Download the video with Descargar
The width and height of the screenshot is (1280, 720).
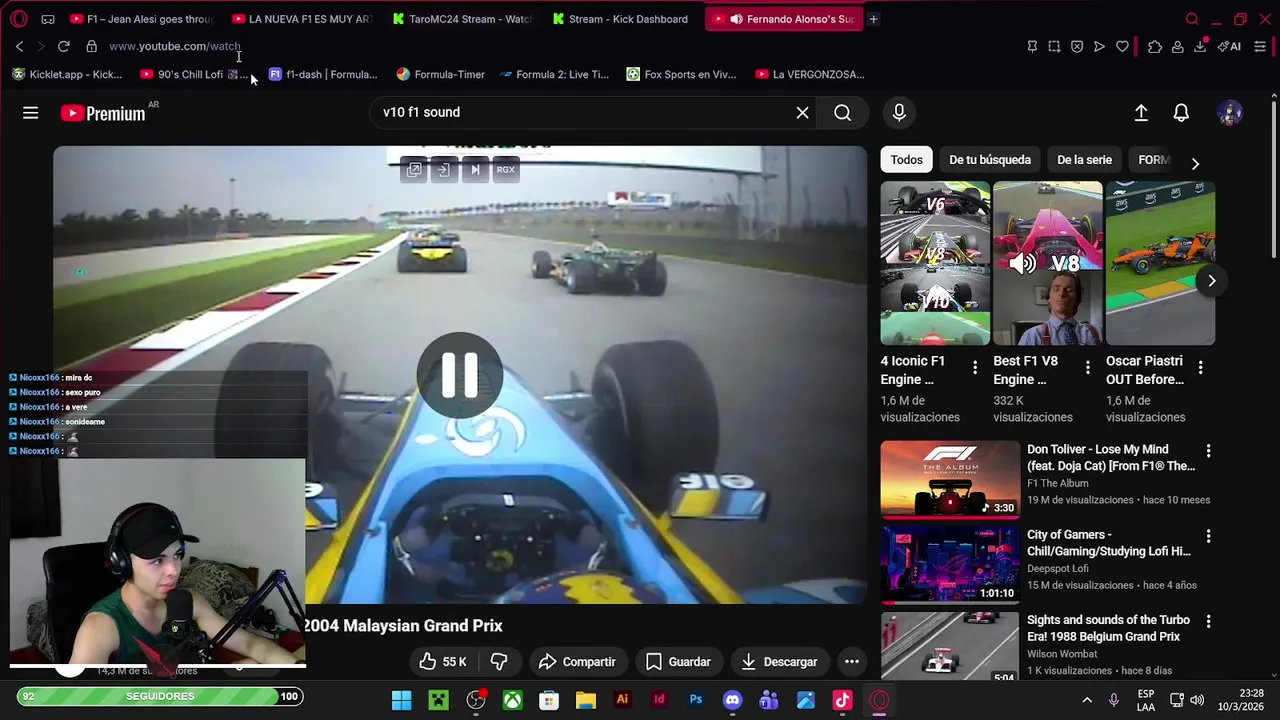[779, 662]
